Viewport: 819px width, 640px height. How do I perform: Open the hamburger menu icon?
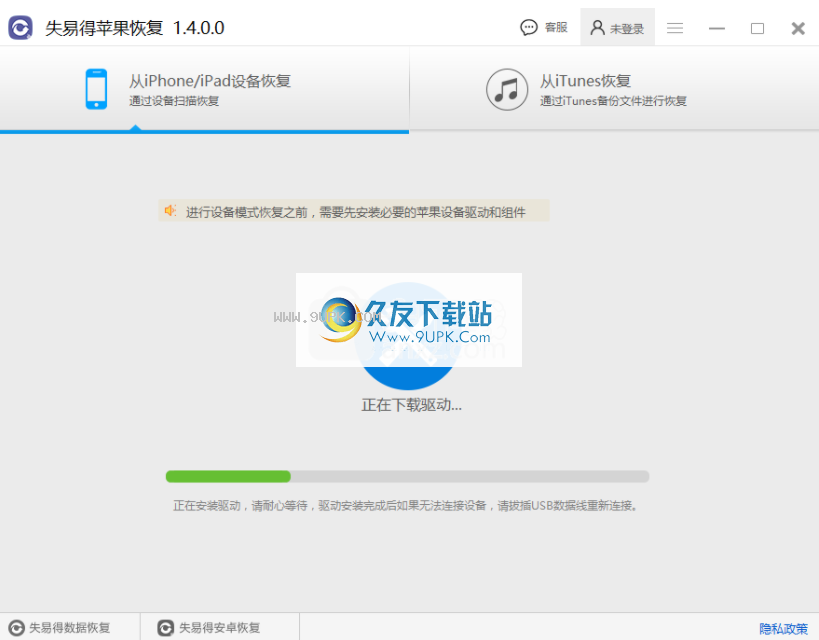(x=675, y=28)
